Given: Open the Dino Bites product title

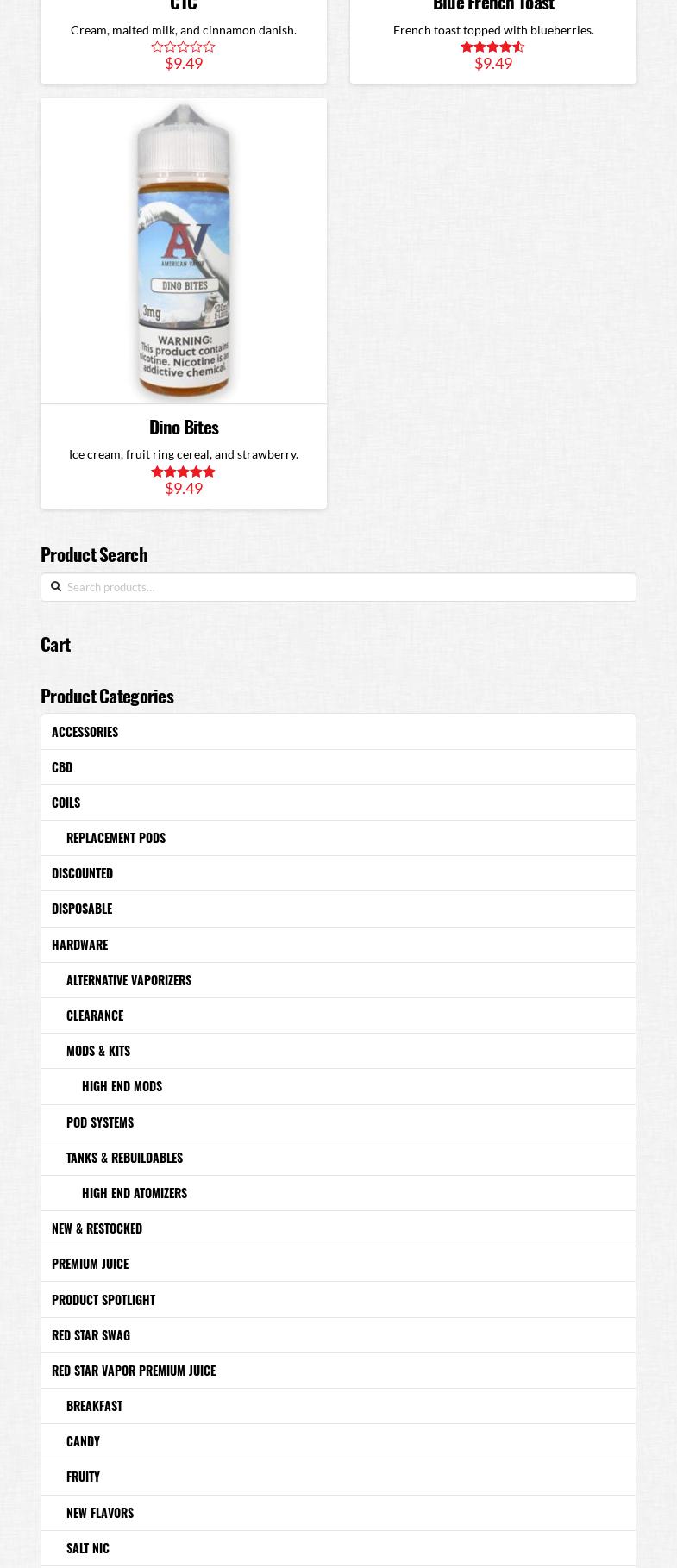Looking at the screenshot, I should (x=184, y=427).
